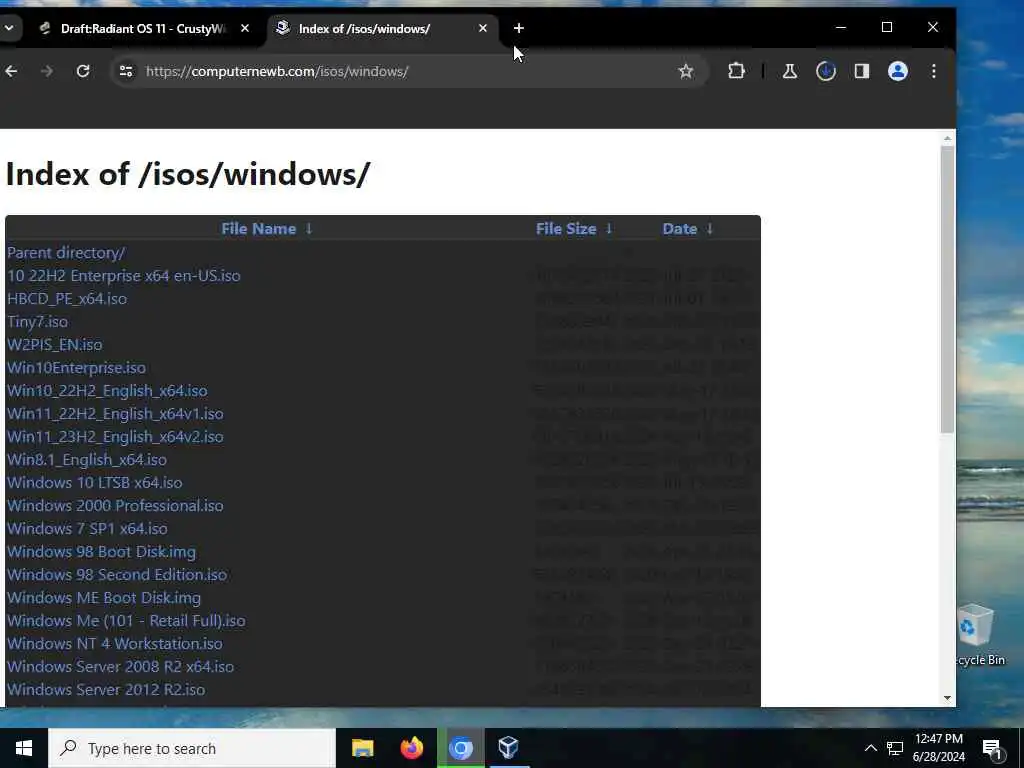Image resolution: width=1024 pixels, height=768 pixels.
Task: Sort listing by Date
Action: pyautogui.click(x=679, y=229)
